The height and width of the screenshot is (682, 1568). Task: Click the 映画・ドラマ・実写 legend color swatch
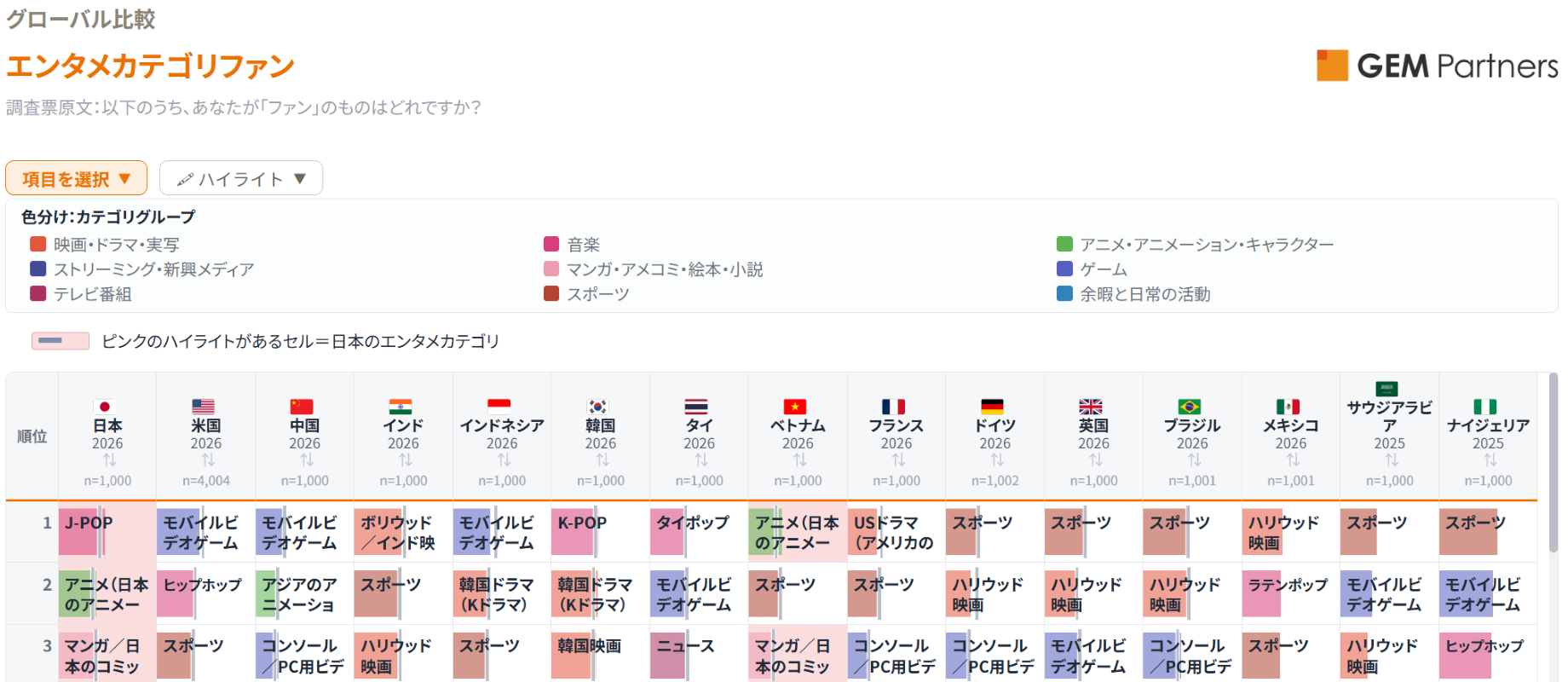click(x=37, y=244)
